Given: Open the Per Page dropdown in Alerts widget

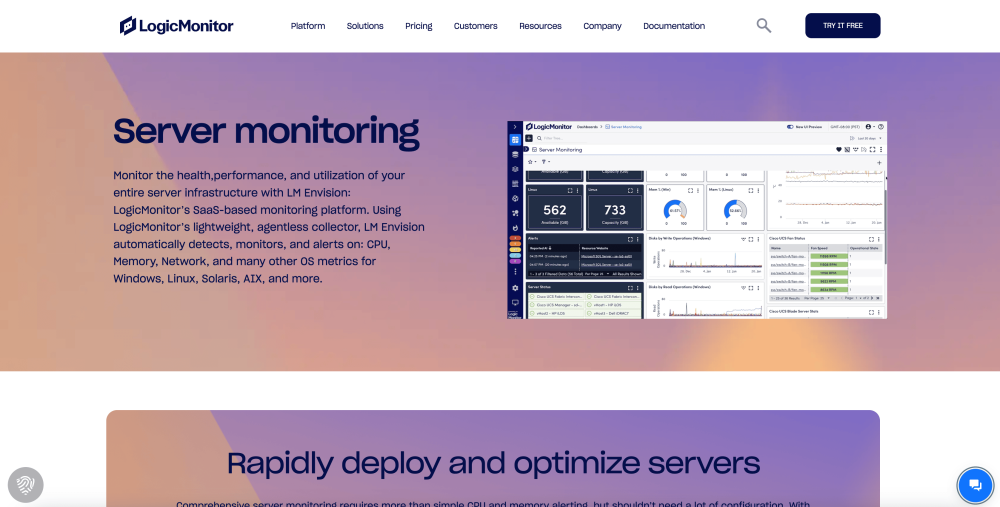Looking at the screenshot, I should (596, 274).
